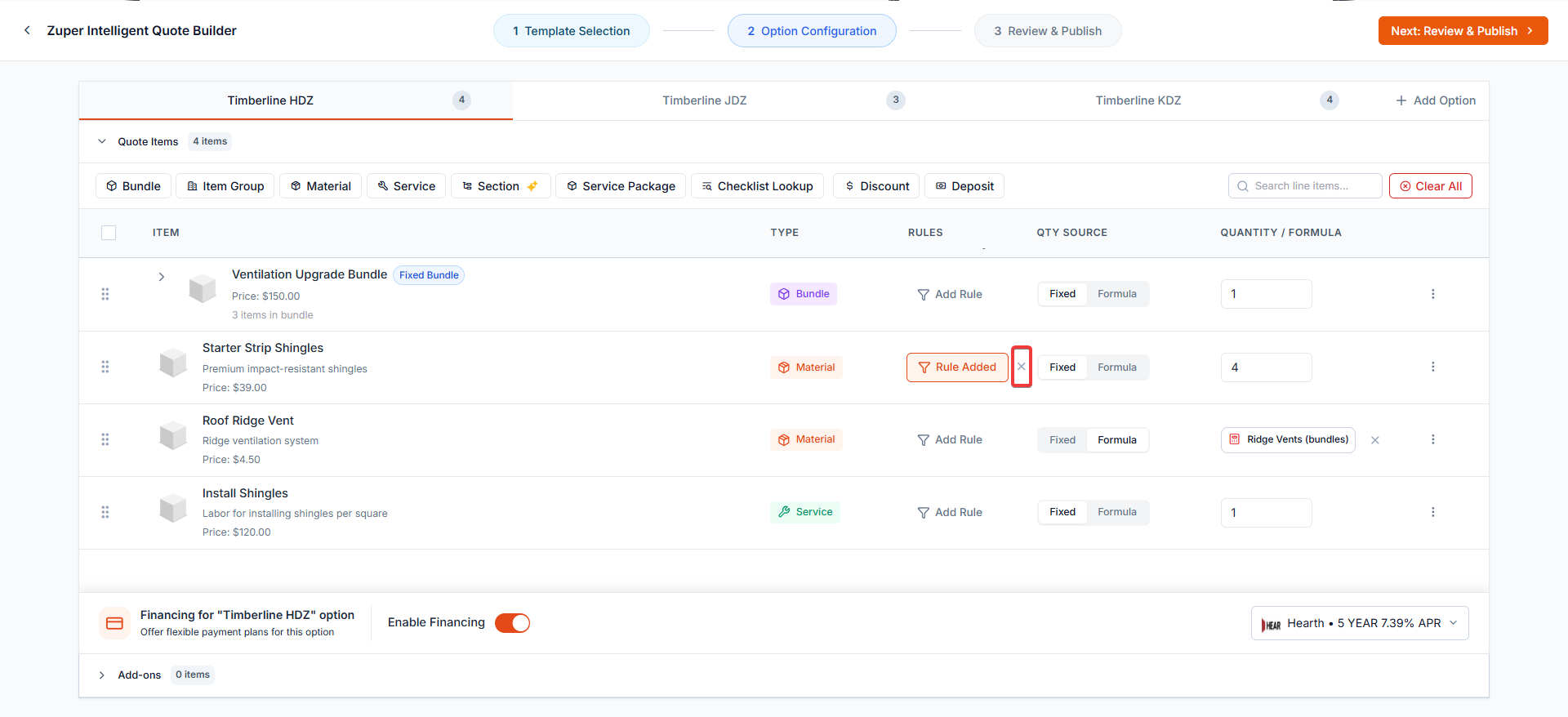Image resolution: width=1568 pixels, height=717 pixels.
Task: Add a Discount
Action: [876, 186]
